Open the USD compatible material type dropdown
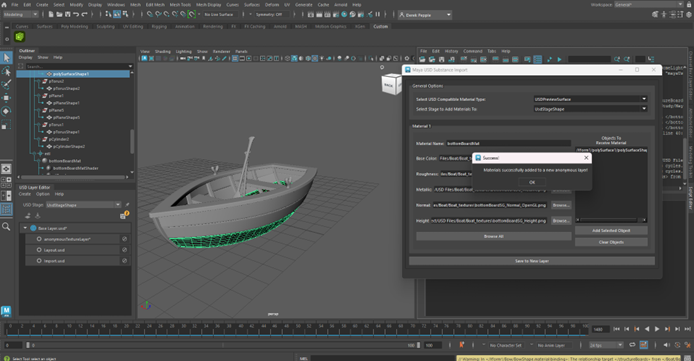The width and height of the screenshot is (694, 361). [x=590, y=99]
